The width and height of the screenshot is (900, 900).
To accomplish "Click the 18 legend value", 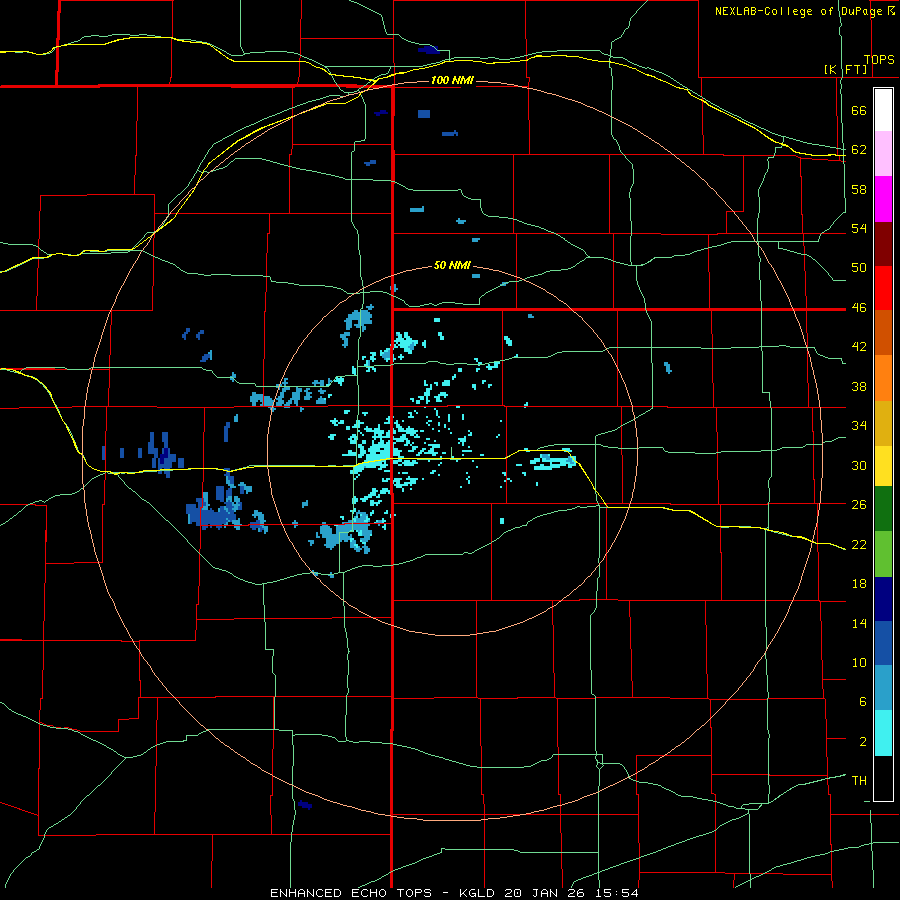I will pyautogui.click(x=859, y=584).
